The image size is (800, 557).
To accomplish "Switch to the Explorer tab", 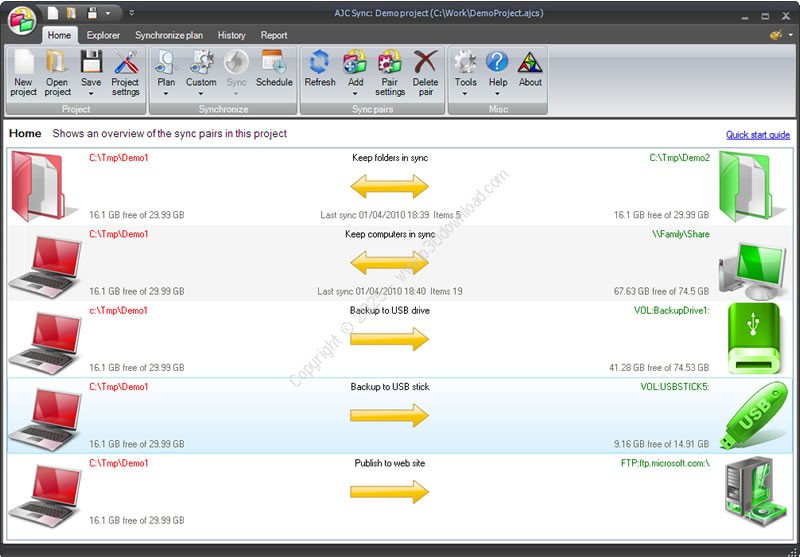I will click(x=103, y=35).
